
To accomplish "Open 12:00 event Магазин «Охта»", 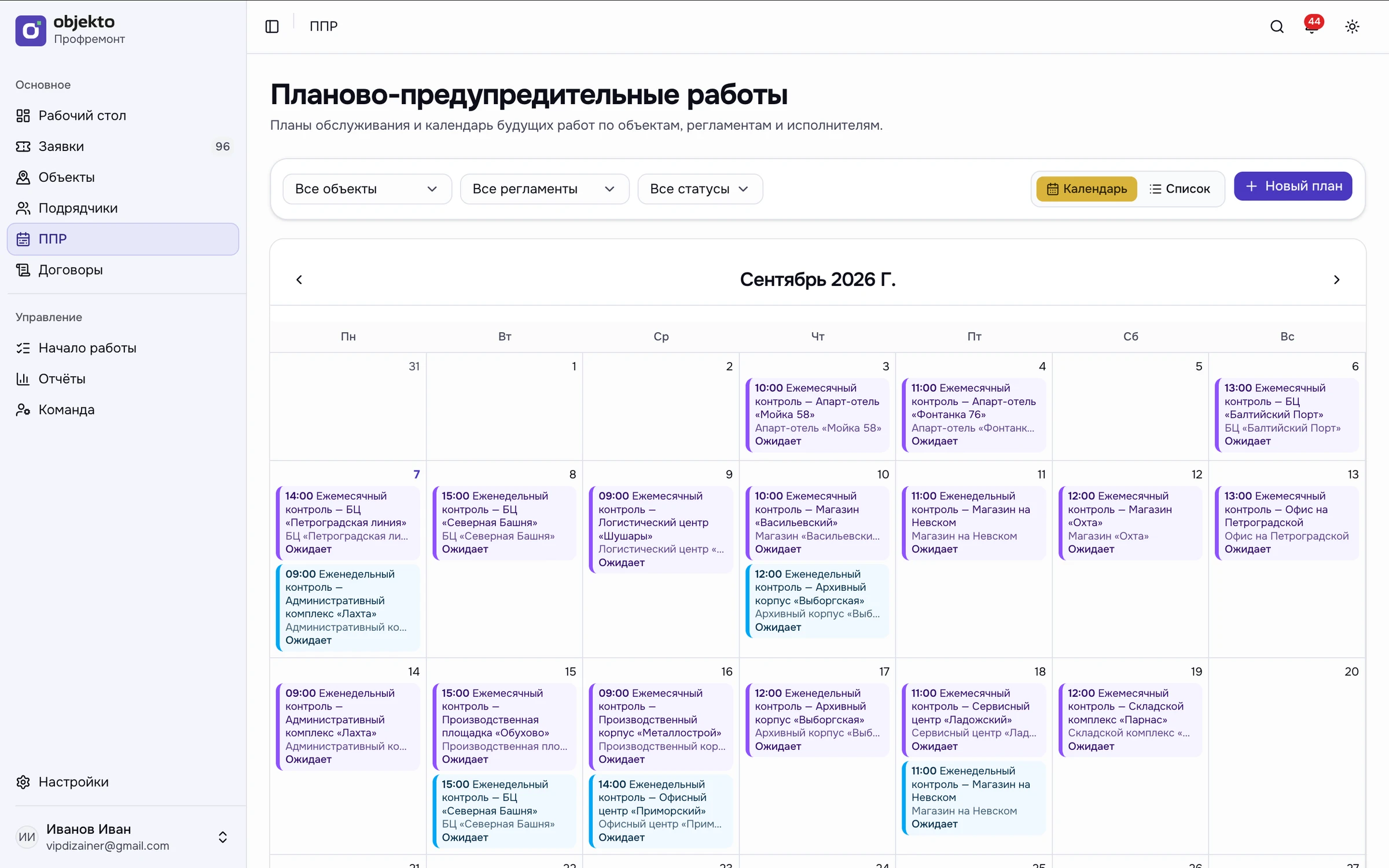I will pyautogui.click(x=1130, y=523).
